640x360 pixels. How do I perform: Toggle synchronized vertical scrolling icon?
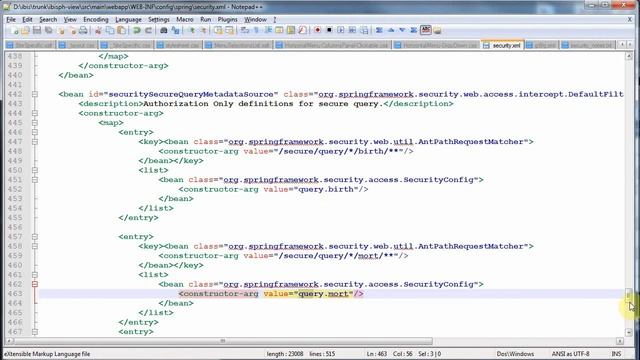(x=218, y=30)
